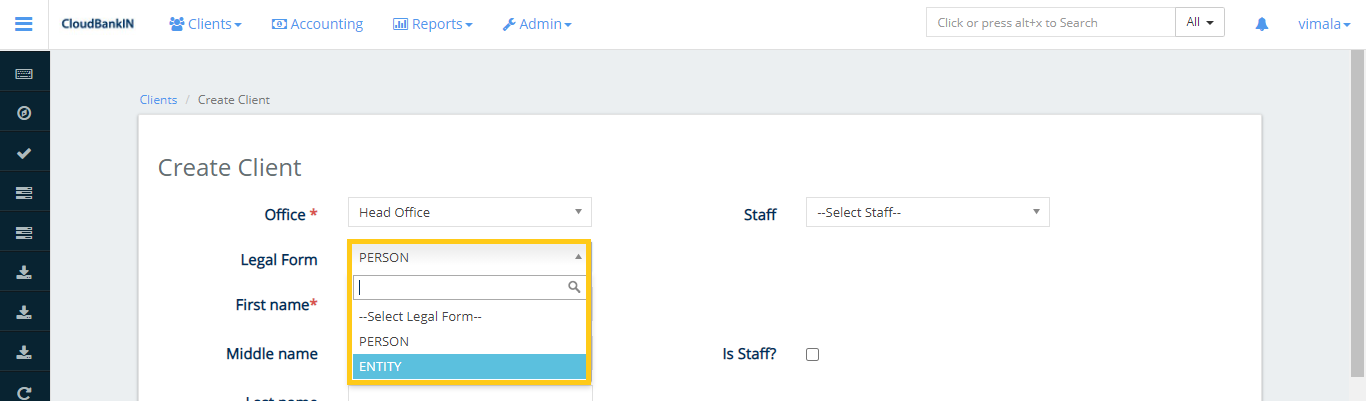The image size is (1366, 401).
Task: Open the All search filter dropdown
Action: pos(1199,23)
